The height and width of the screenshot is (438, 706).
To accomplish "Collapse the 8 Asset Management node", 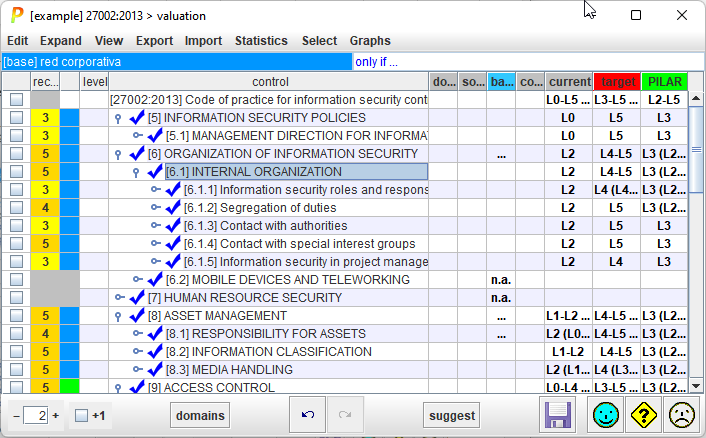I will [x=118, y=316].
